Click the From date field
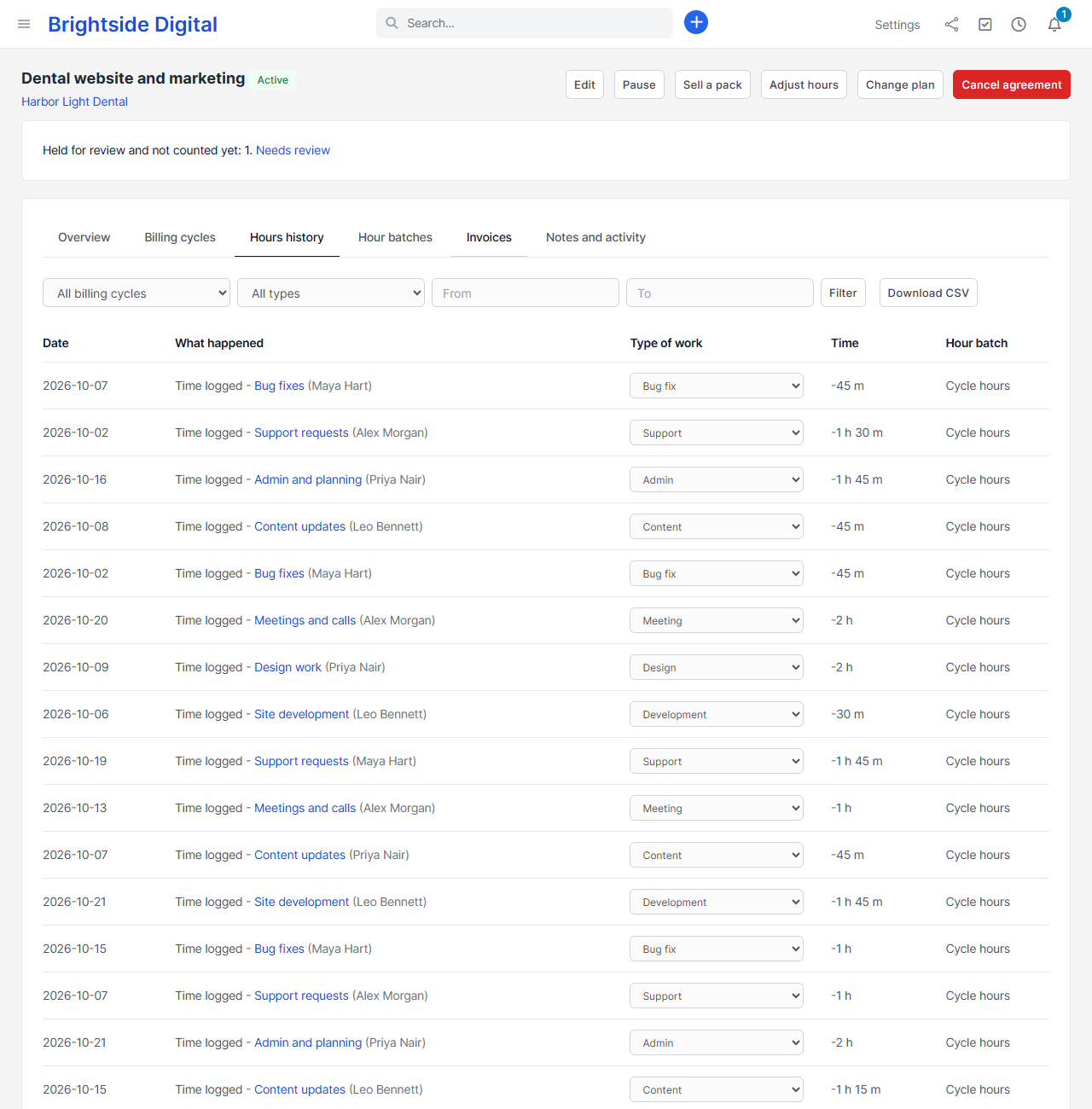Viewport: 1092px width, 1109px height. point(526,293)
